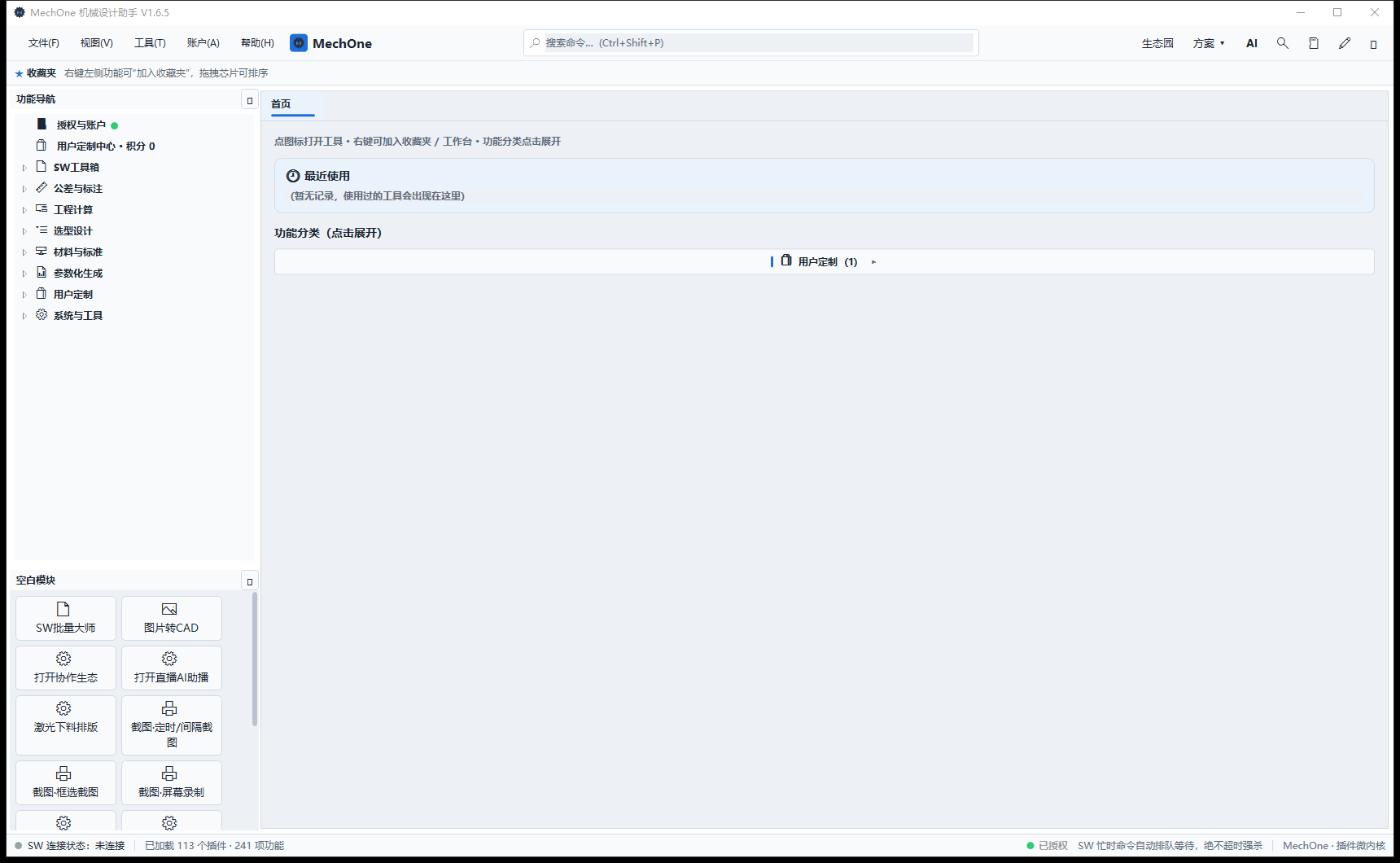
Task: Open the 账户(A) menu
Action: 203,43
